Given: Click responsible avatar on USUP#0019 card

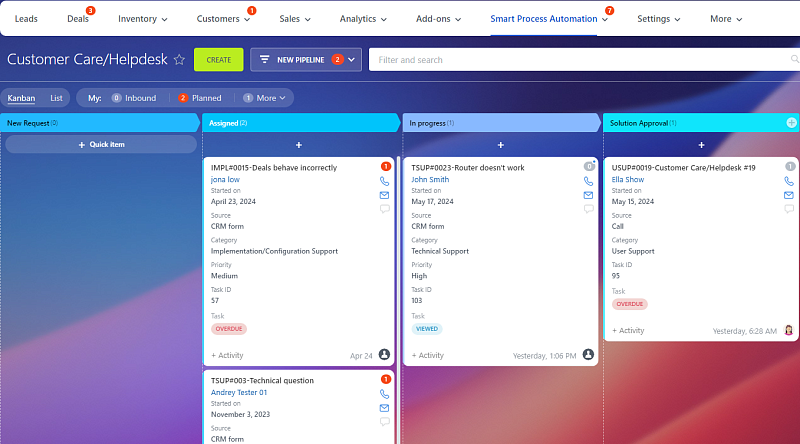Looking at the screenshot, I should 789,330.
